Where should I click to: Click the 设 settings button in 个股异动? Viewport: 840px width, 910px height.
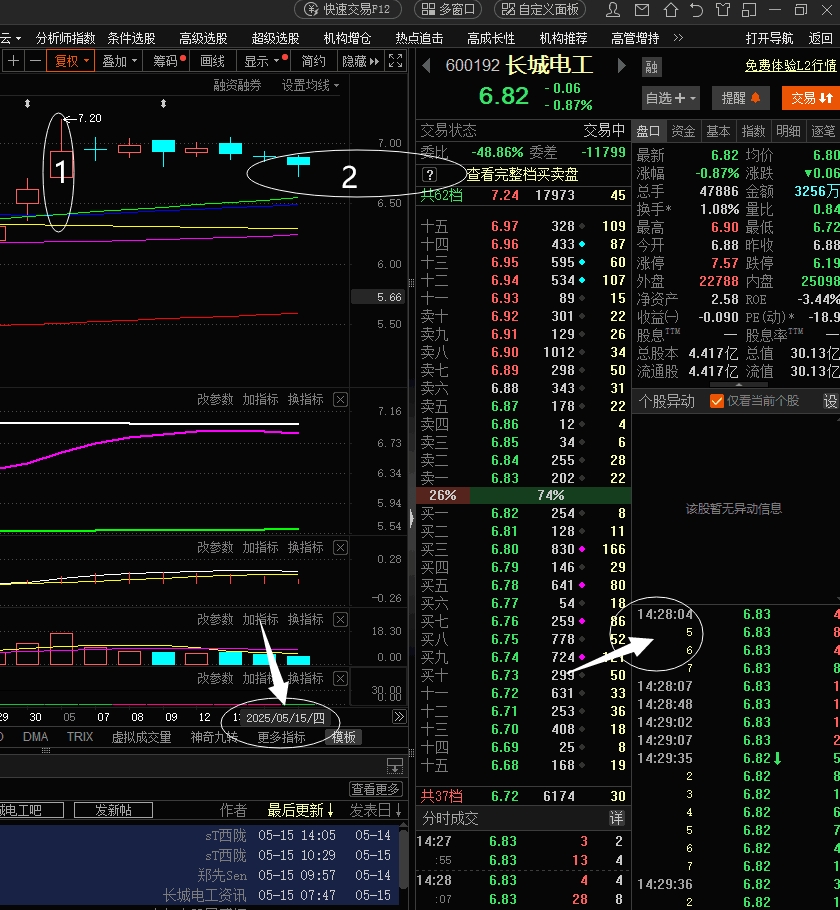pos(831,401)
